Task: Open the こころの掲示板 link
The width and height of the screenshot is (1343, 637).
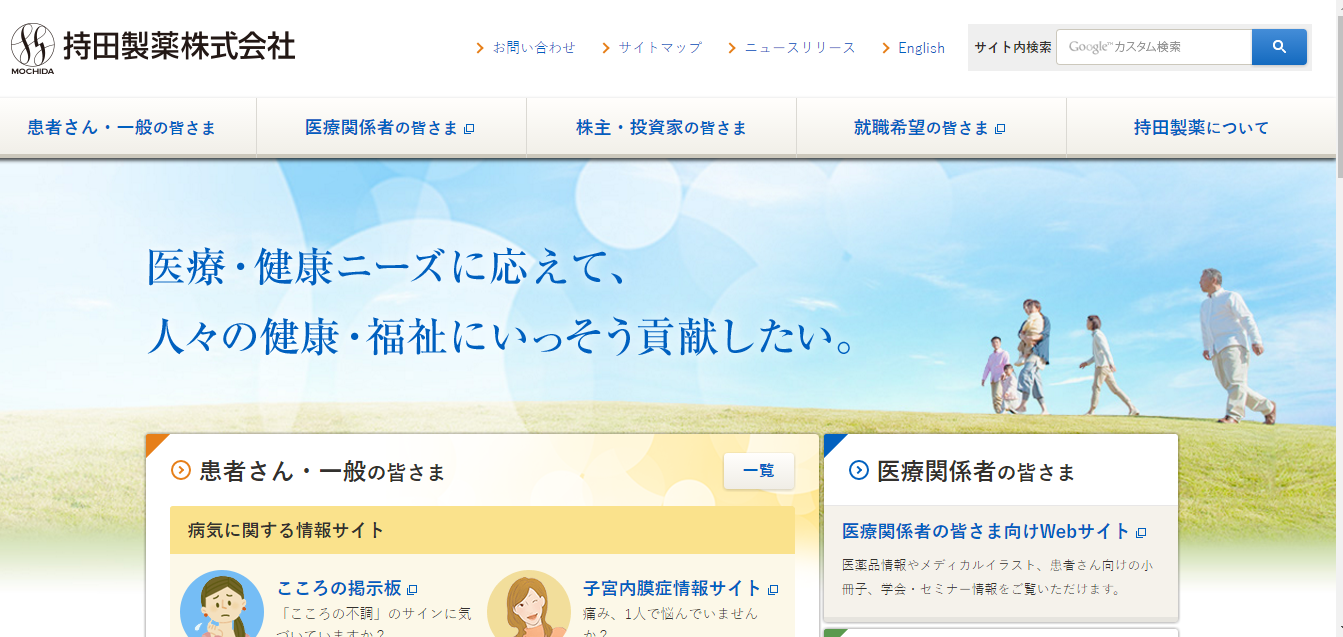Action: (x=339, y=588)
